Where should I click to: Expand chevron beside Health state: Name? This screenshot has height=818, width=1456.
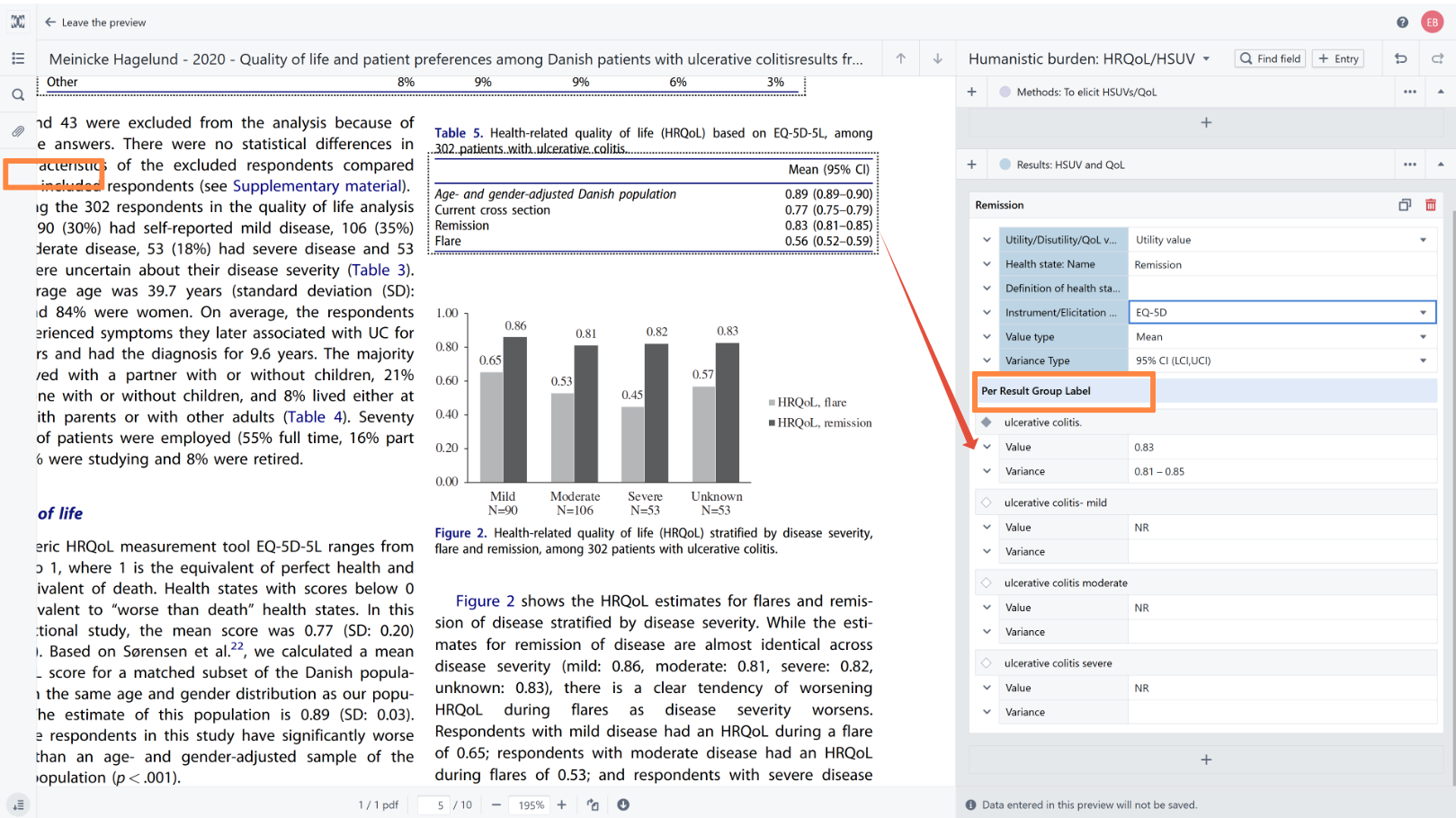pos(987,264)
